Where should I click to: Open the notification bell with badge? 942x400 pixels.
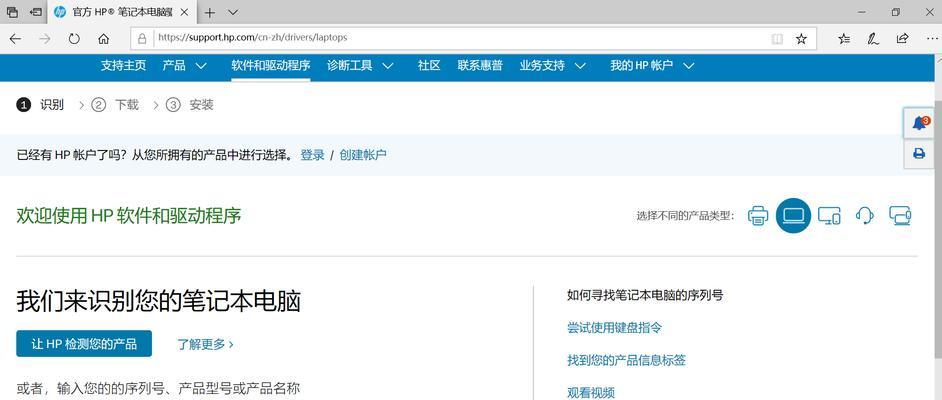pos(919,124)
